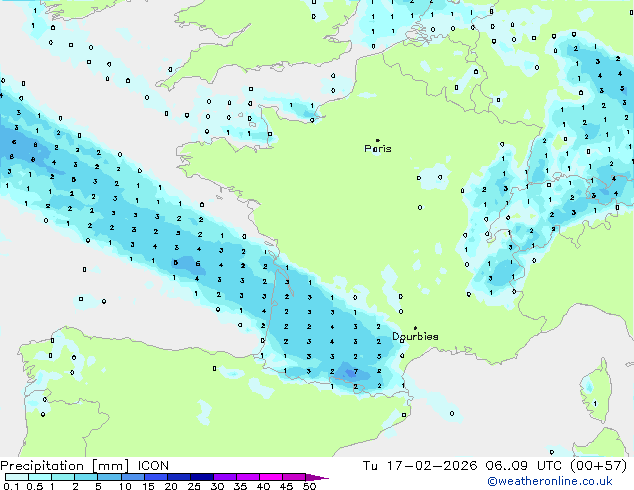Viewport: 634px width, 490px height.
Task: Click the ICON model name label
Action: [x=153, y=466]
